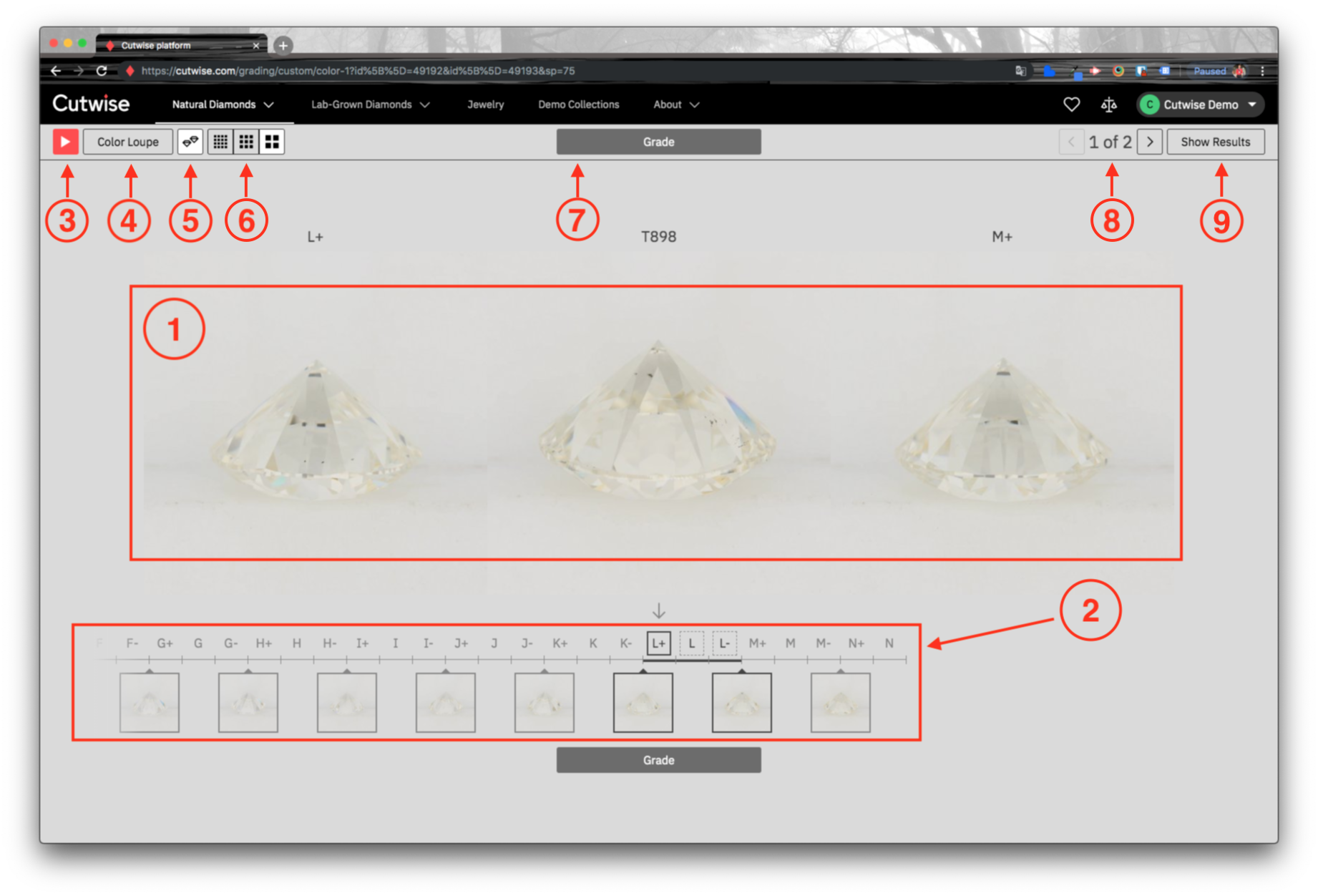This screenshot has height=896, width=1318.
Task: Click the round orange-ring extension icon
Action: click(x=1118, y=71)
